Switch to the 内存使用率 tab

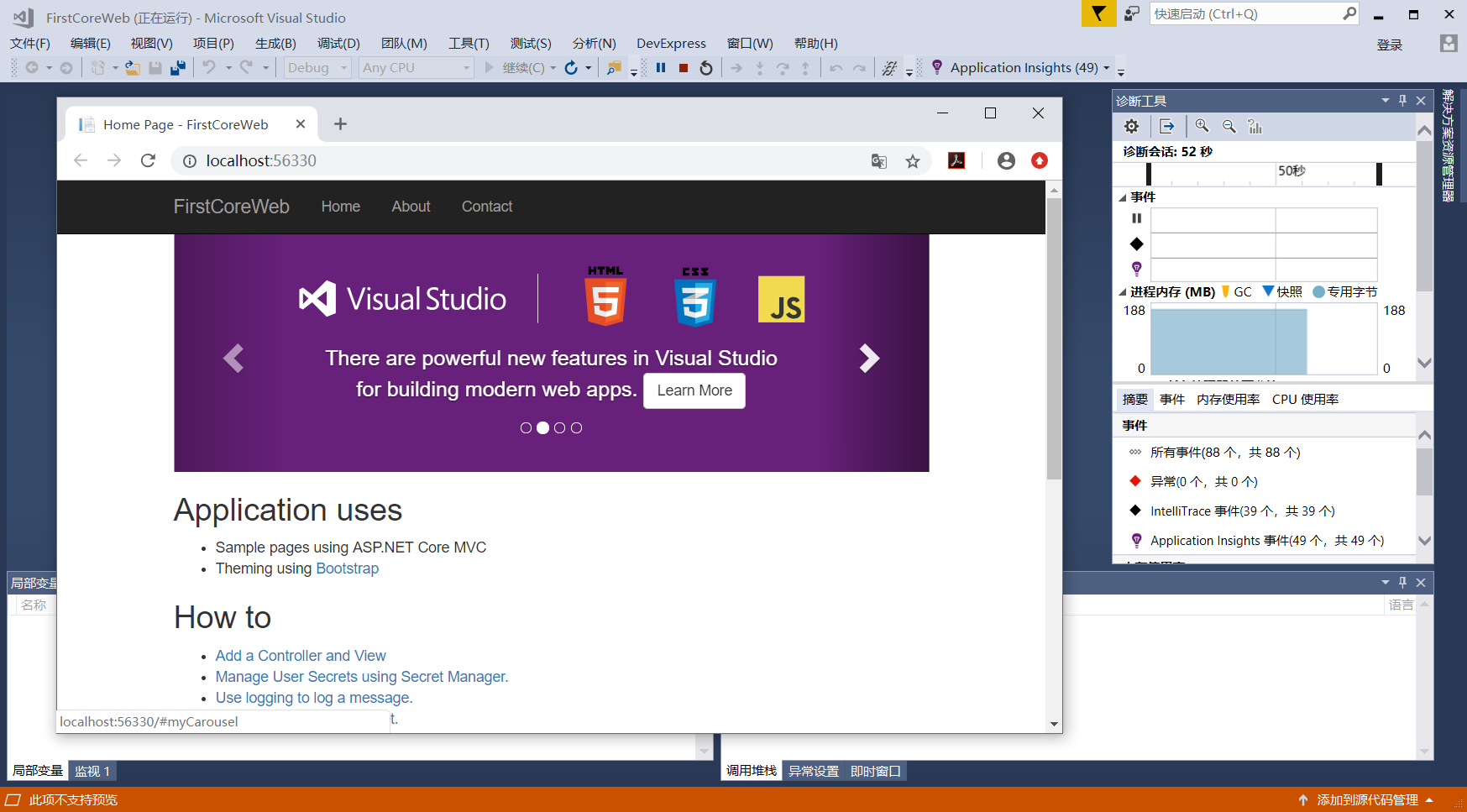tap(1228, 400)
